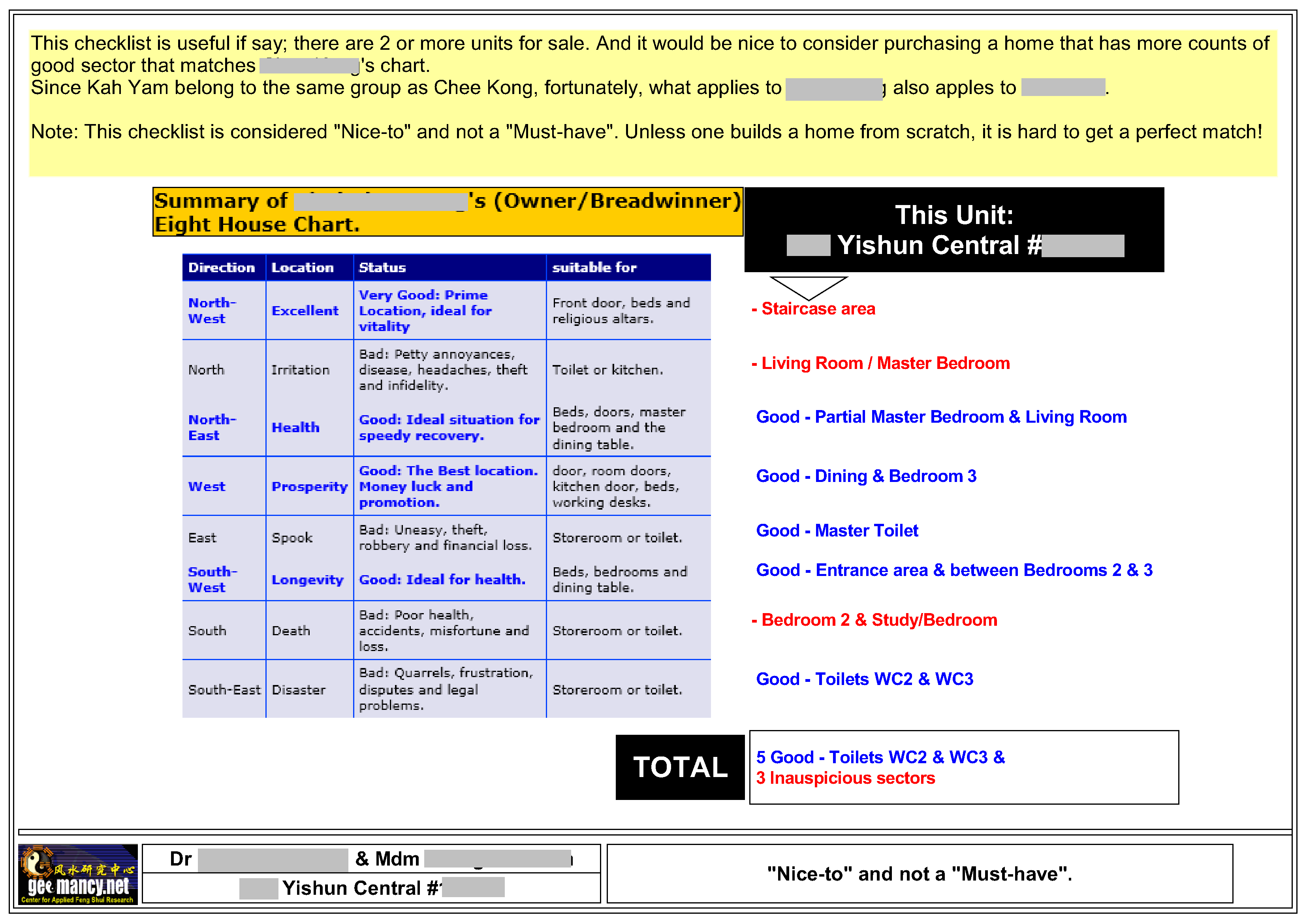Image resolution: width=1307 pixels, height=924 pixels.
Task: Click the geomancy.net logo
Action: click(77, 874)
